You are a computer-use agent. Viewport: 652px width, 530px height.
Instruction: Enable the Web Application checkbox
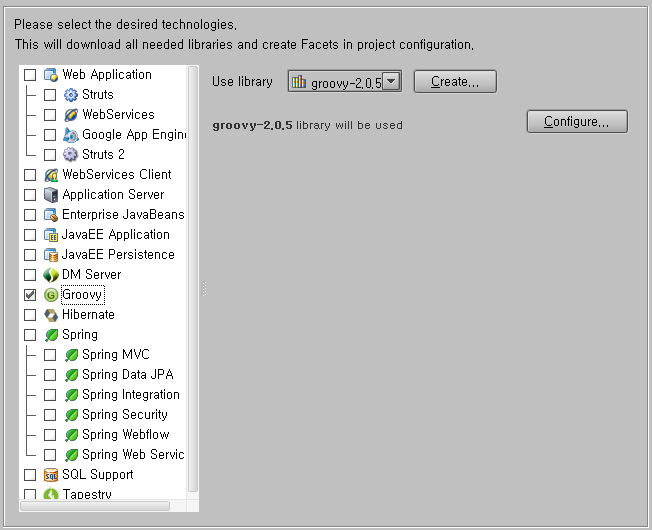click(30, 75)
